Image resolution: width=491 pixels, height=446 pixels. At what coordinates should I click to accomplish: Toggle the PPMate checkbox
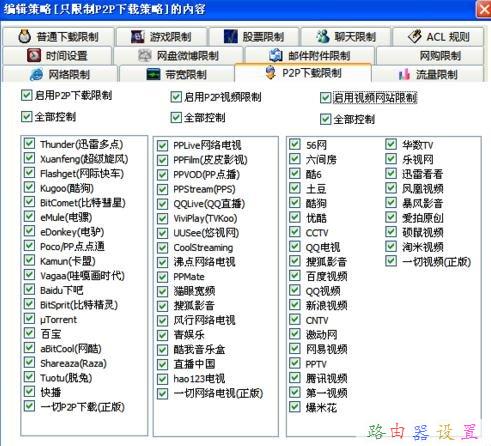tap(162, 277)
